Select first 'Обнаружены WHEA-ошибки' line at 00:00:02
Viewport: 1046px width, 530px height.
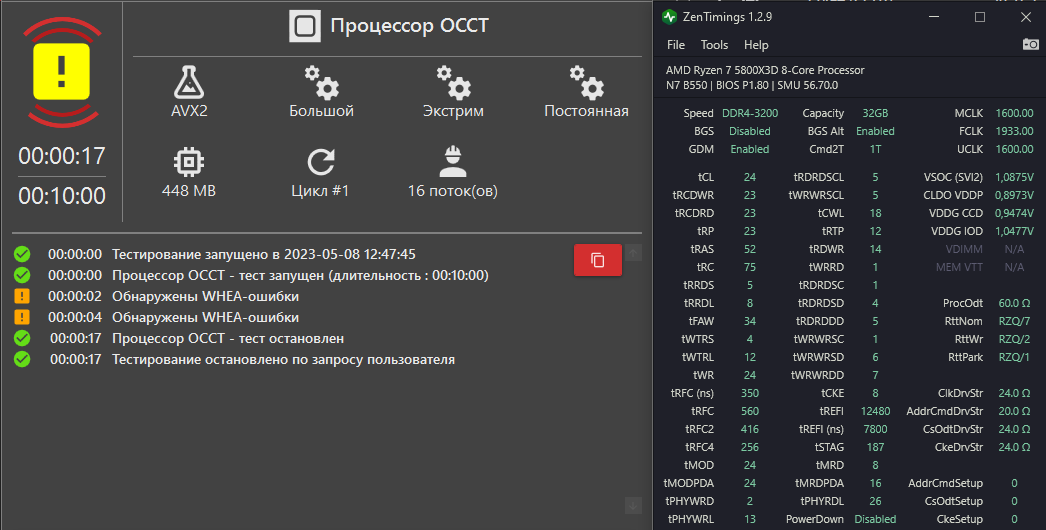(205, 296)
